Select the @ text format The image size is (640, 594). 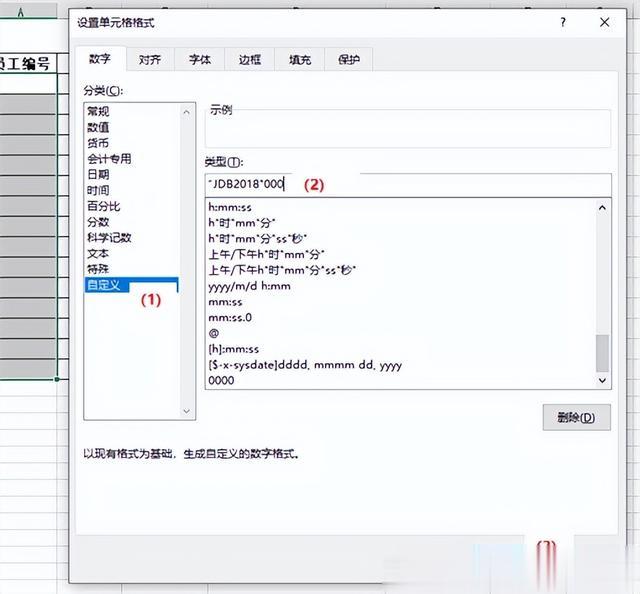point(214,333)
